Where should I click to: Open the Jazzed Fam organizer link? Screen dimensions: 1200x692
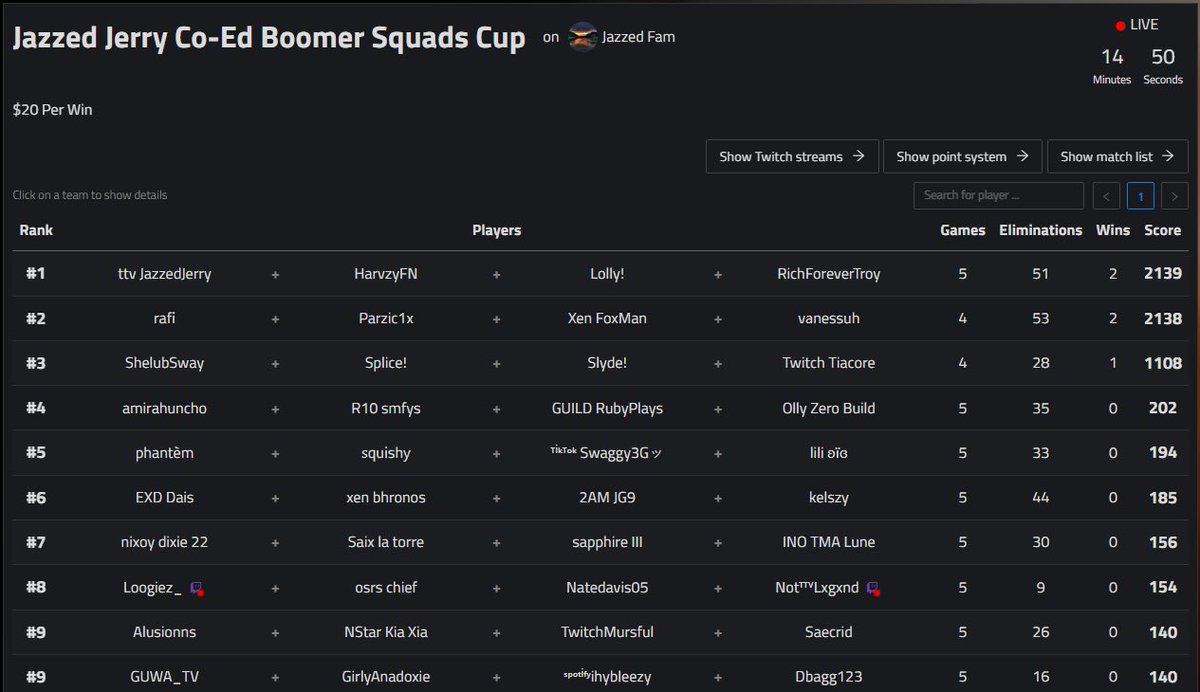click(x=638, y=38)
